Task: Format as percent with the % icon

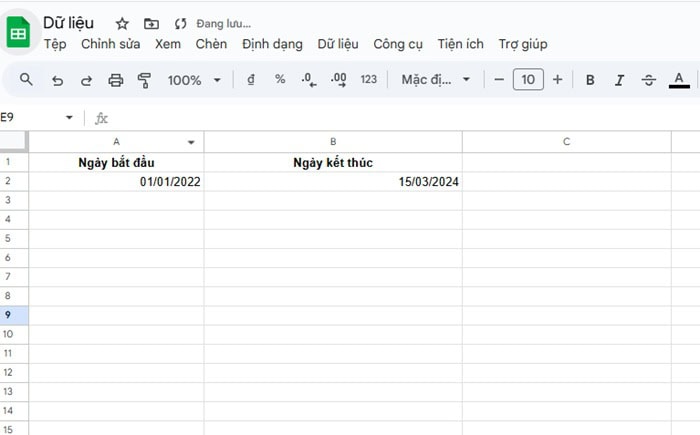Action: [280, 80]
